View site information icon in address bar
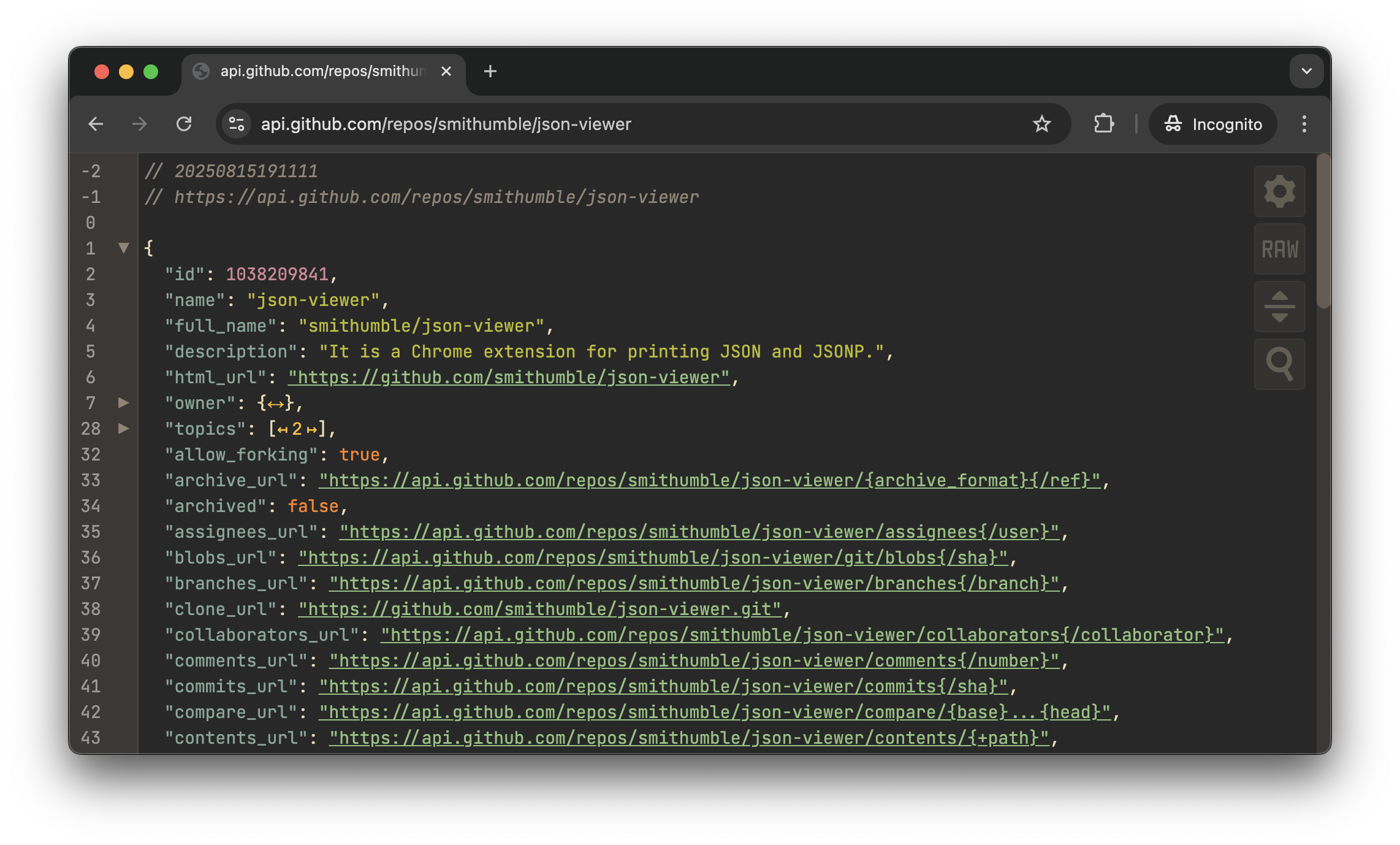 tap(237, 124)
